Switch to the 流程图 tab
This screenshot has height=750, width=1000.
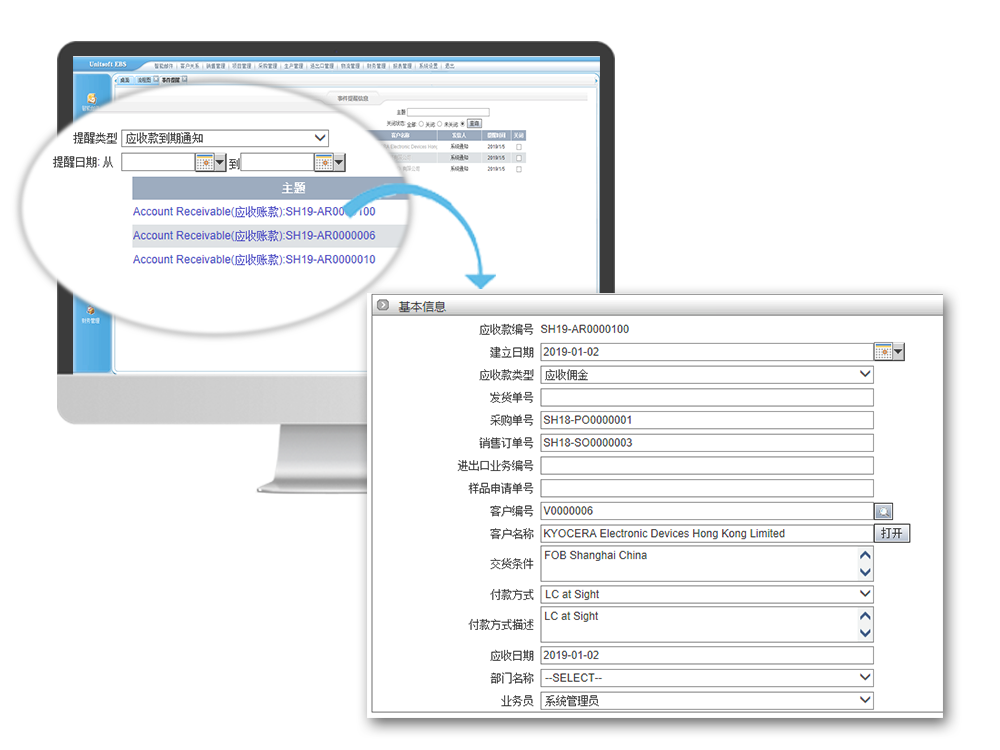pyautogui.click(x=143, y=79)
